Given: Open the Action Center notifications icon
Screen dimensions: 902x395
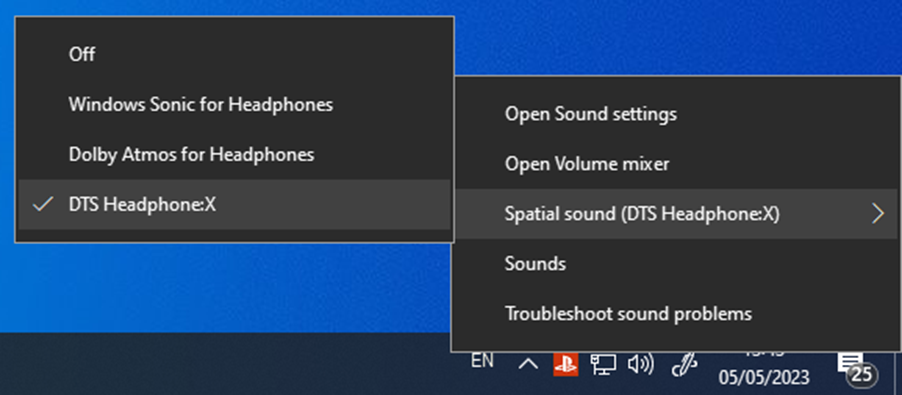Looking at the screenshot, I should (850, 365).
